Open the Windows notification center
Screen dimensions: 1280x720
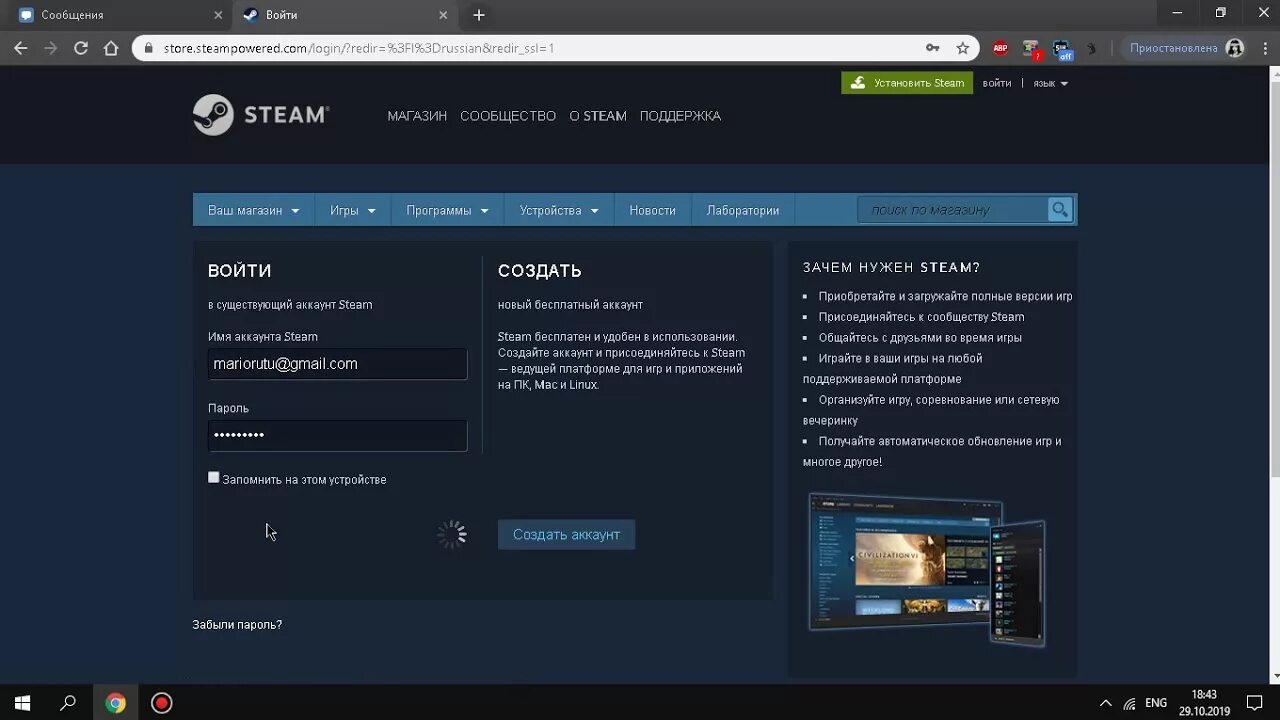1255,703
